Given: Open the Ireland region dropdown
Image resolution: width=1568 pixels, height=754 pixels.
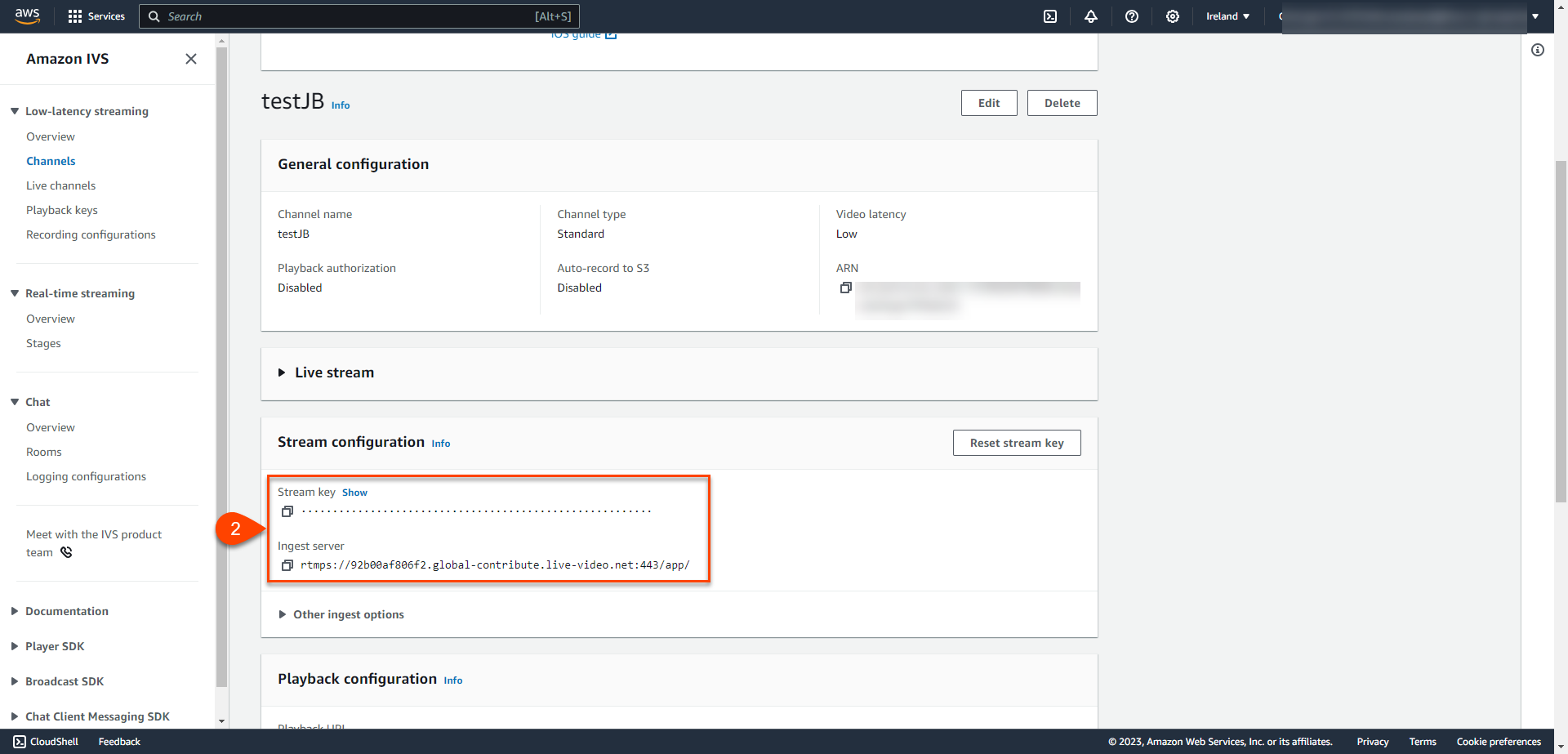Looking at the screenshot, I should [1227, 16].
